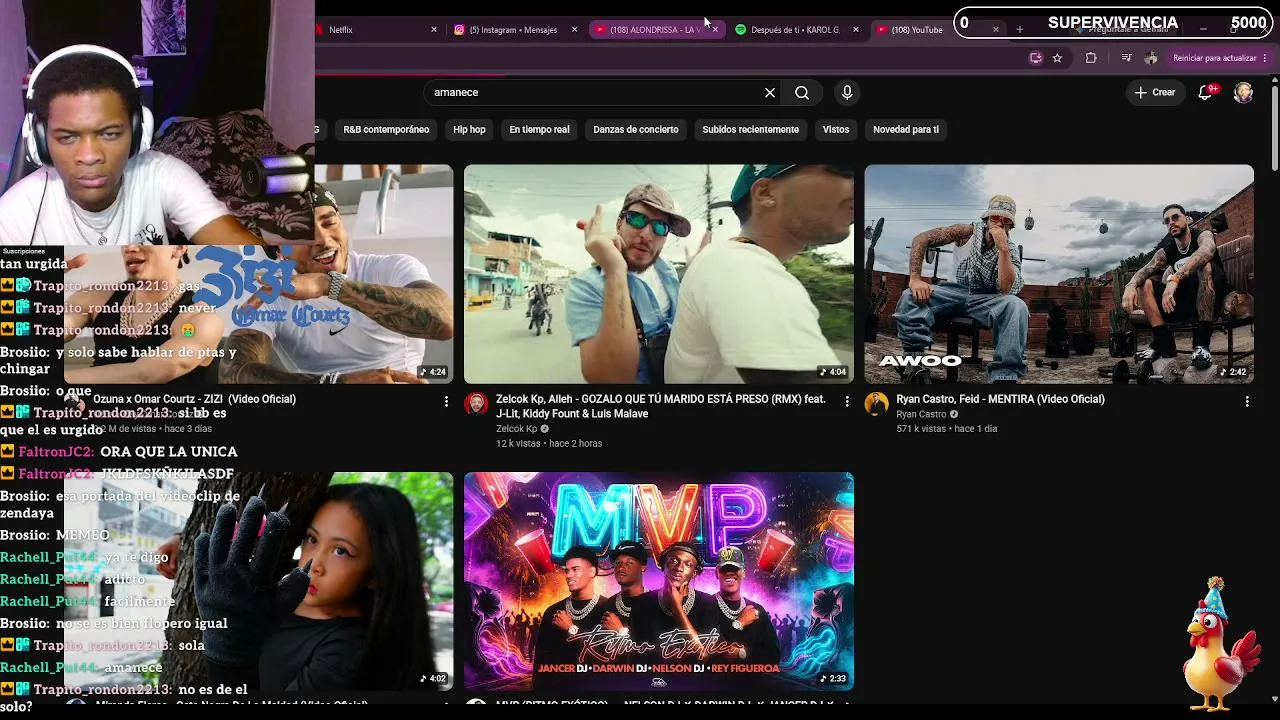
Task: Open YouTube notifications bell
Action: [1207, 92]
